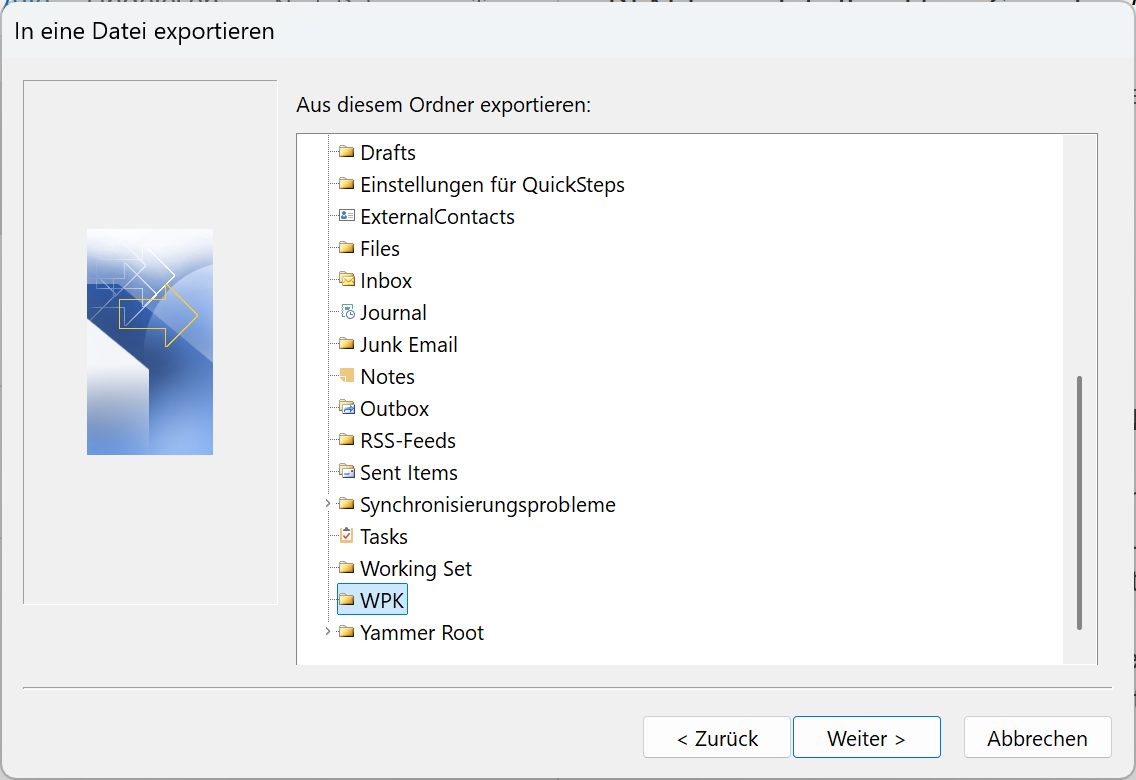Select the Synchronisierungsprobleme label
The image size is (1136, 780).
488,505
